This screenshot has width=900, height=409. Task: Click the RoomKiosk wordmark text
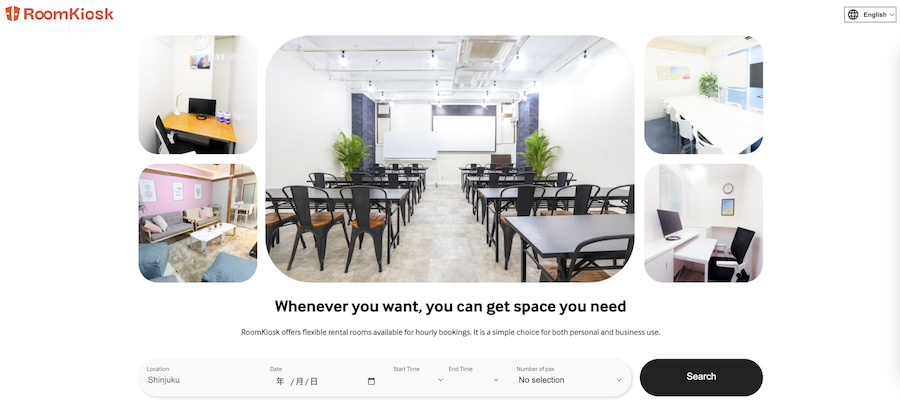point(68,14)
